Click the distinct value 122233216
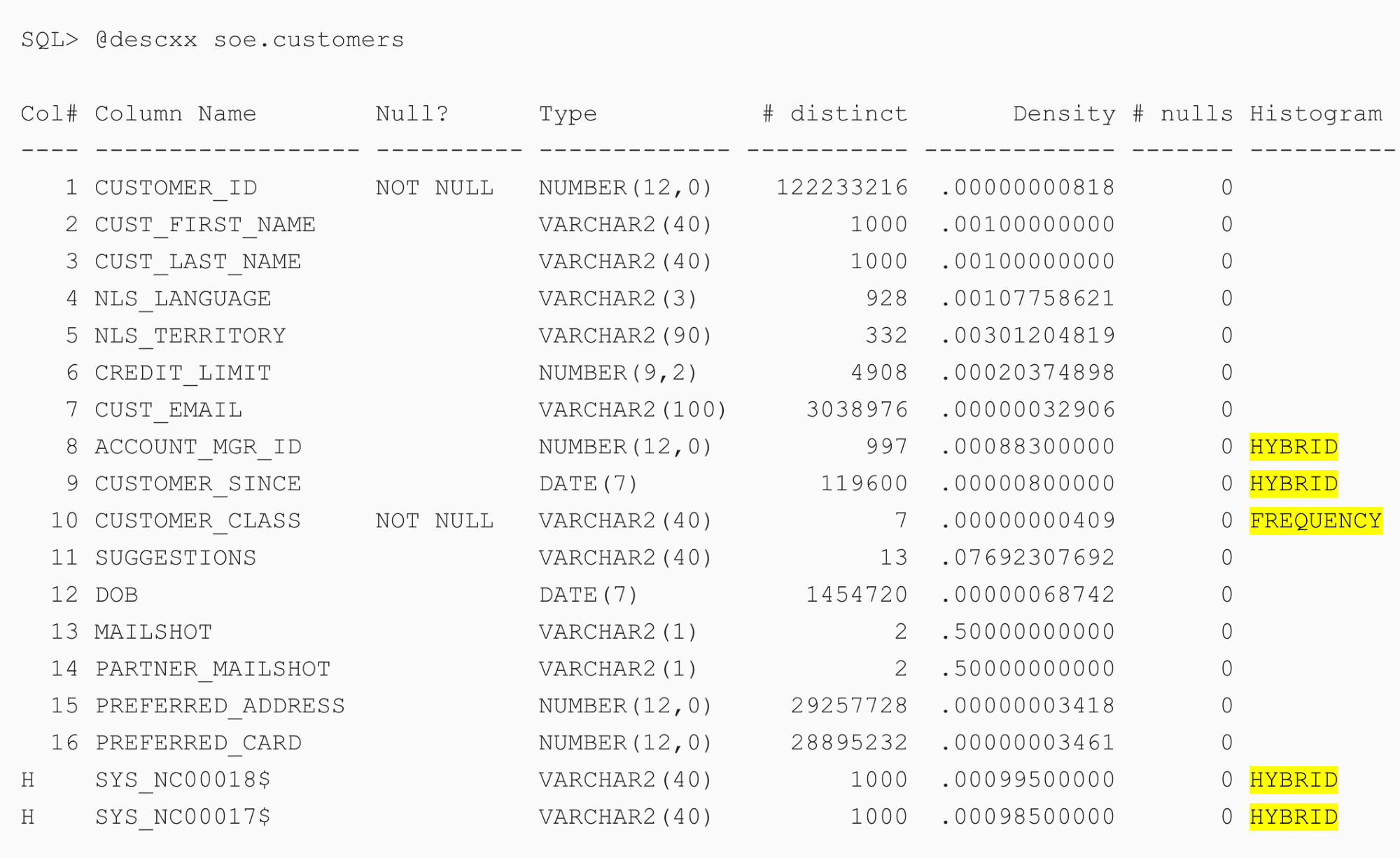The image size is (1400, 858). coord(842,188)
